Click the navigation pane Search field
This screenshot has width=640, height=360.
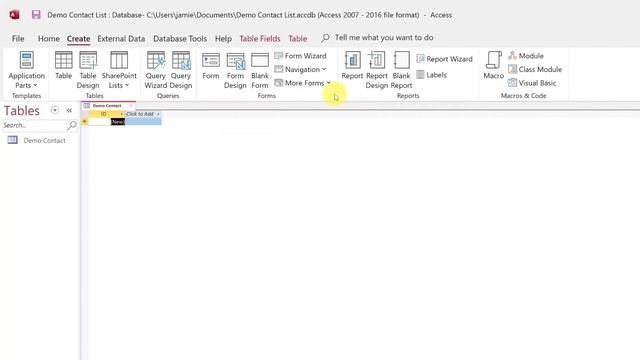34,125
